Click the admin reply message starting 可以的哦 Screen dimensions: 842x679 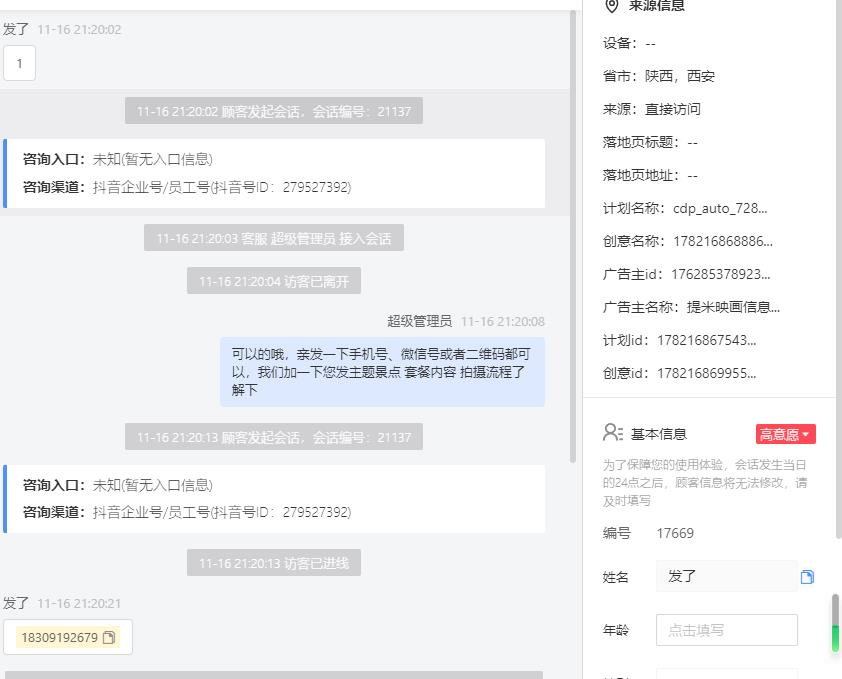[x=382, y=372]
